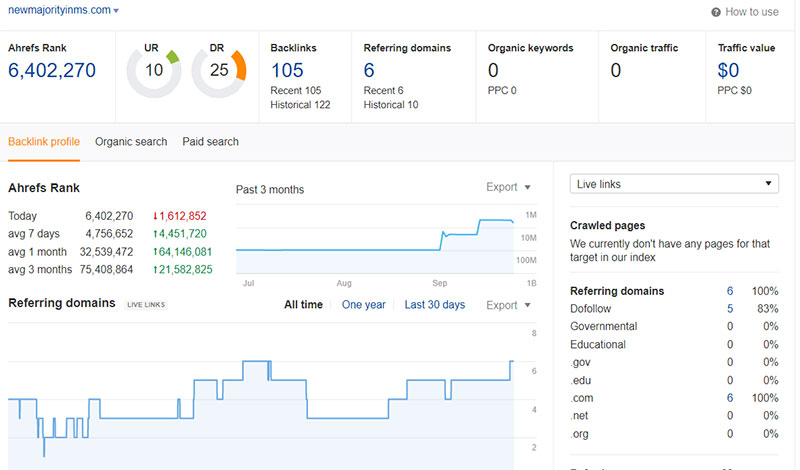Click the Traffic value $0
This screenshot has height=470, width=800.
(728, 70)
